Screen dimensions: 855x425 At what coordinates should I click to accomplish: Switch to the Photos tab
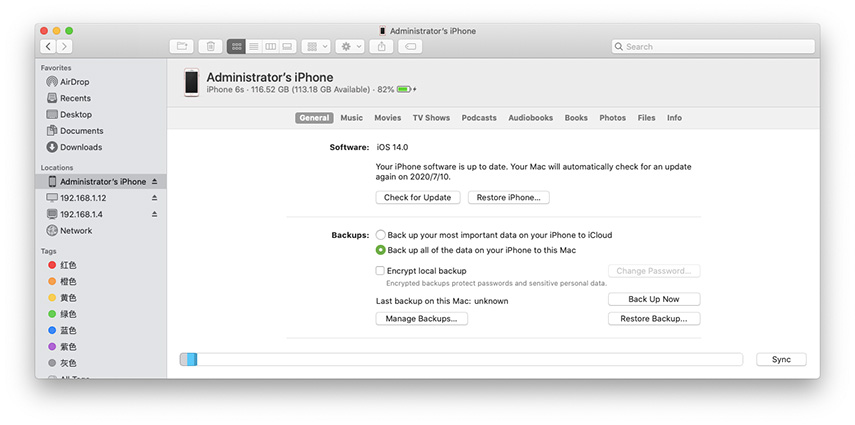pos(613,118)
